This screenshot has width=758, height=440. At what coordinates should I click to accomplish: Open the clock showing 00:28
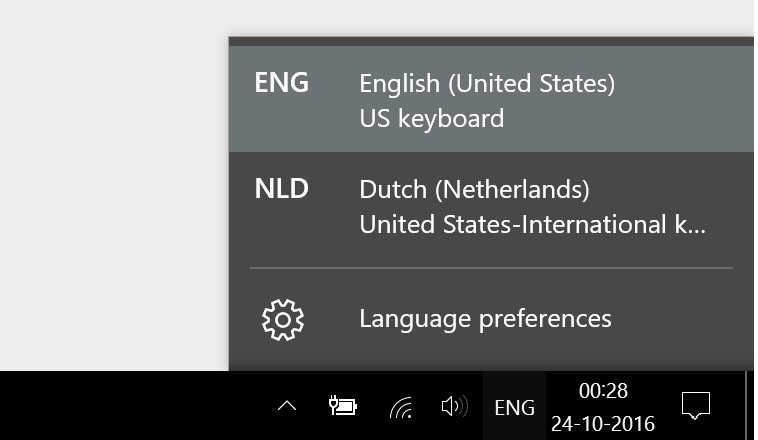(x=603, y=391)
